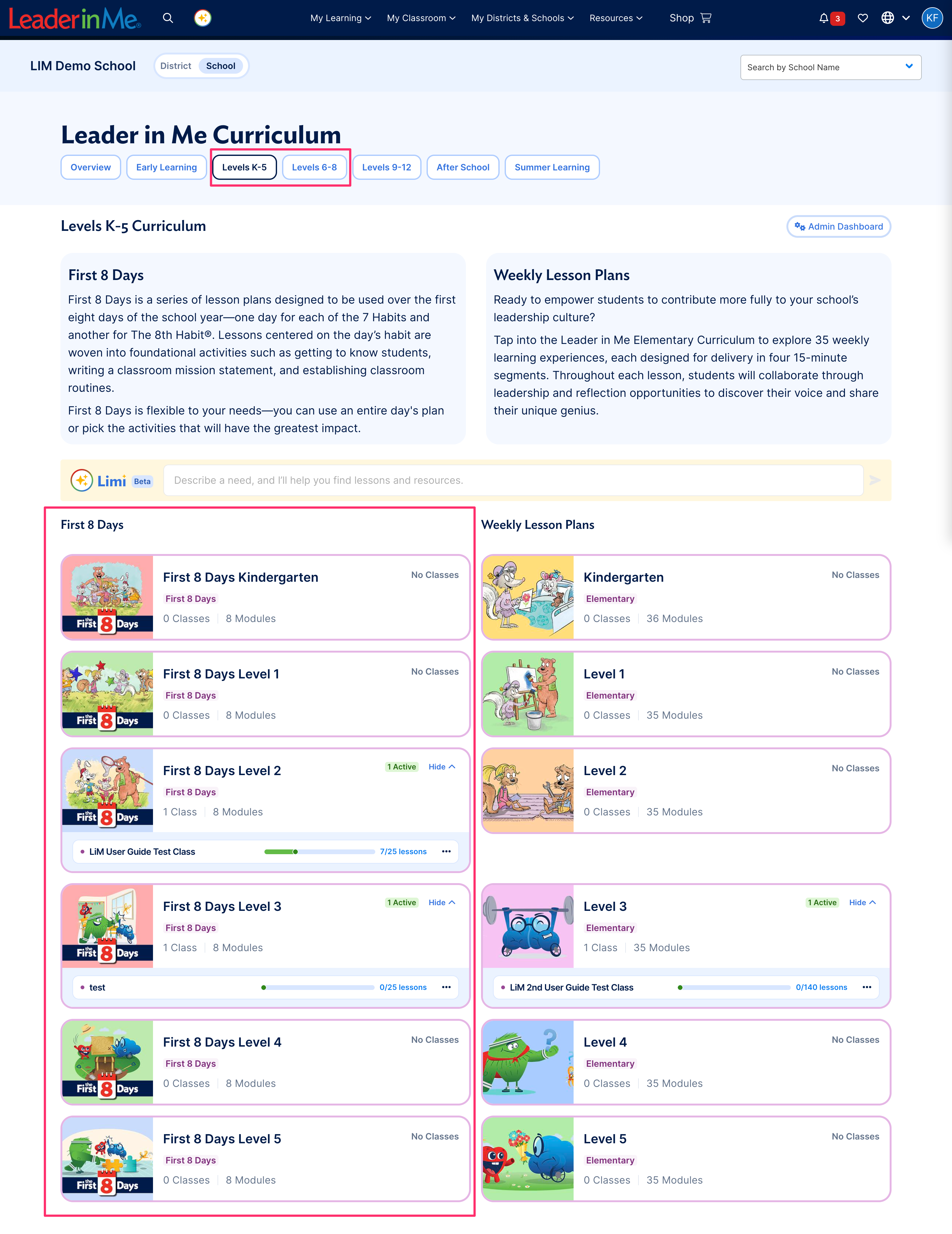Click the LeaderinMe logo

point(75,19)
